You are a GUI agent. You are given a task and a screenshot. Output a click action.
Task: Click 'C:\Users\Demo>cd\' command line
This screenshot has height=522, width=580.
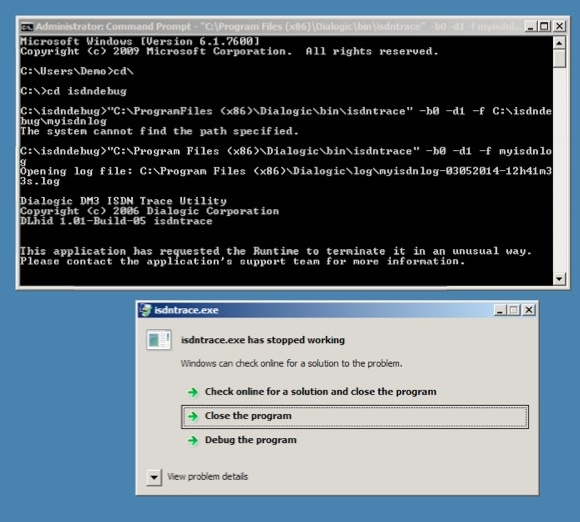point(77,71)
